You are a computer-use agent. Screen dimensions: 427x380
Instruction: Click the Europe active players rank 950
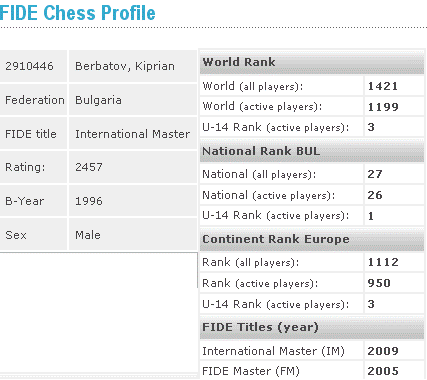pyautogui.click(x=379, y=283)
